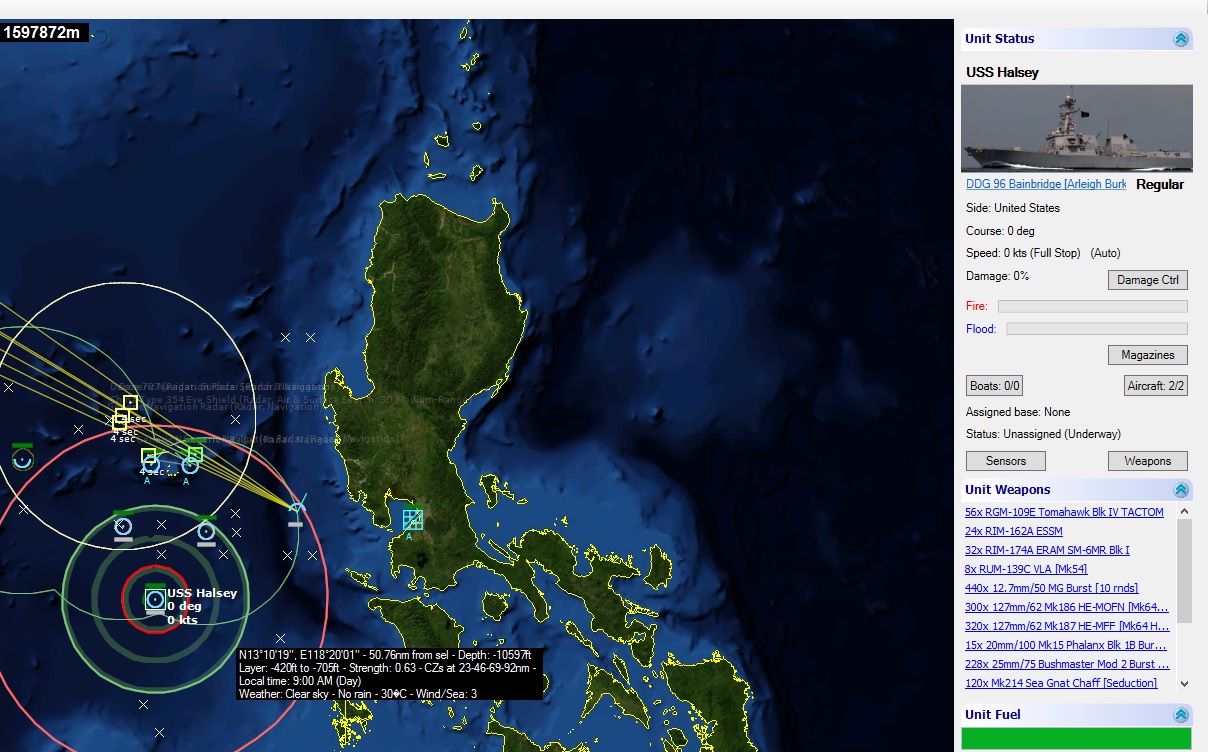
Task: Click 'Speed: 0 kts (Full Stop)' text
Action: click(x=1023, y=253)
